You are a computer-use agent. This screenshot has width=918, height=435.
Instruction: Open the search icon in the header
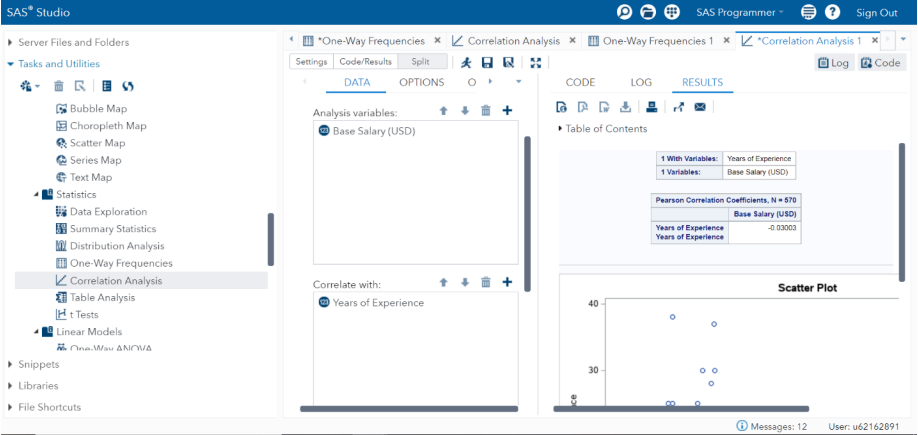point(625,12)
